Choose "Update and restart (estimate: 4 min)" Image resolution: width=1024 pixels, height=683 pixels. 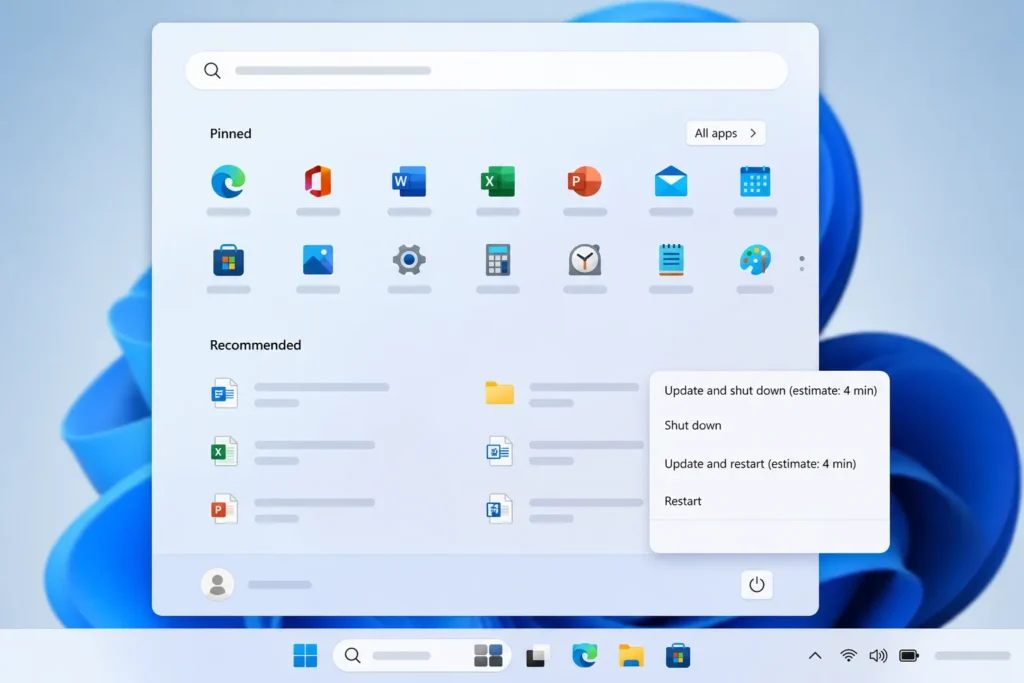[760, 463]
